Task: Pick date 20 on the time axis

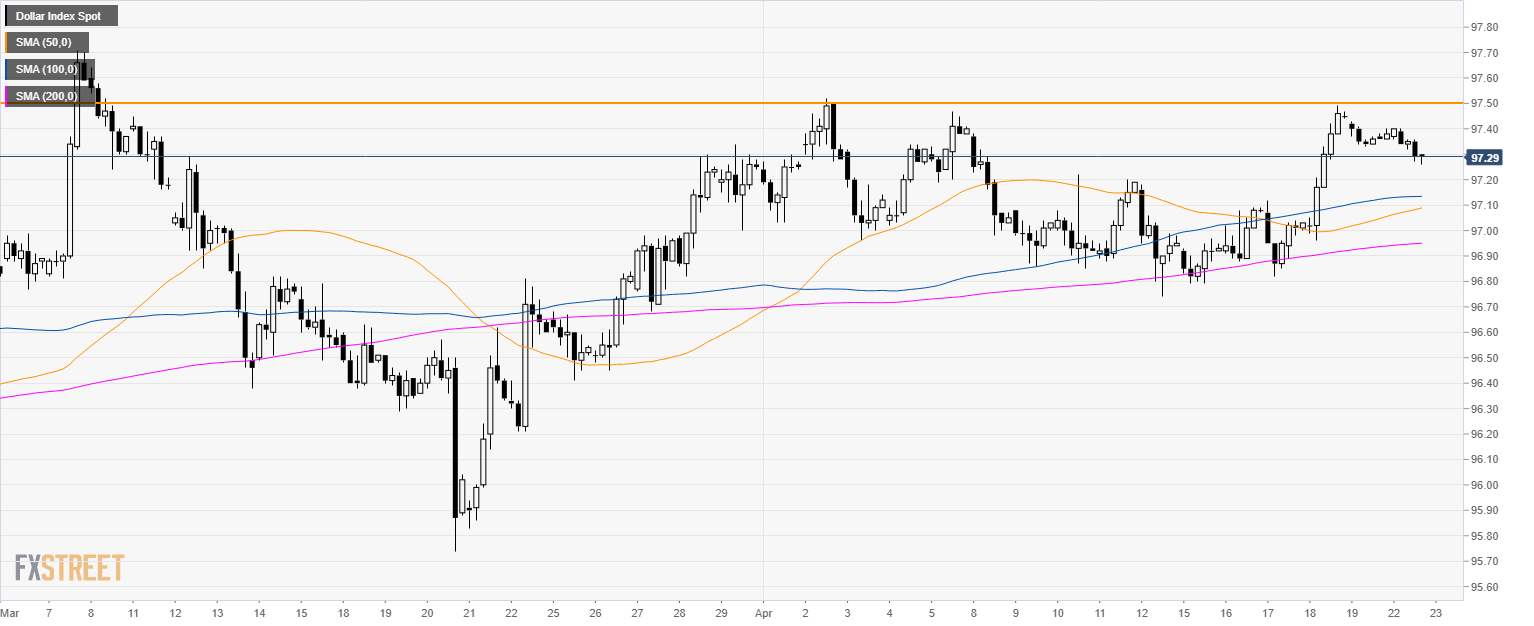Action: 427,610
